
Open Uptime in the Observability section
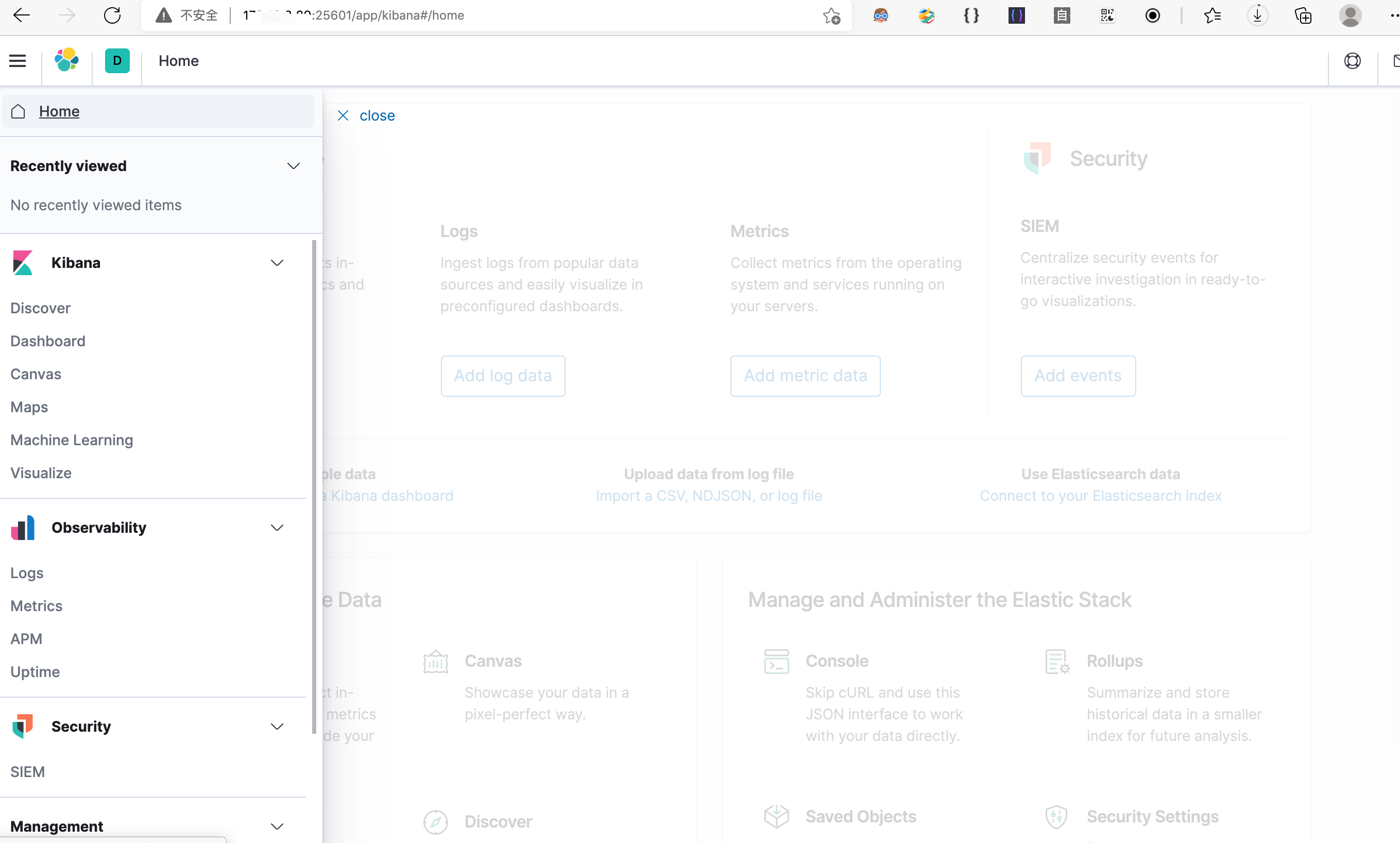point(35,672)
